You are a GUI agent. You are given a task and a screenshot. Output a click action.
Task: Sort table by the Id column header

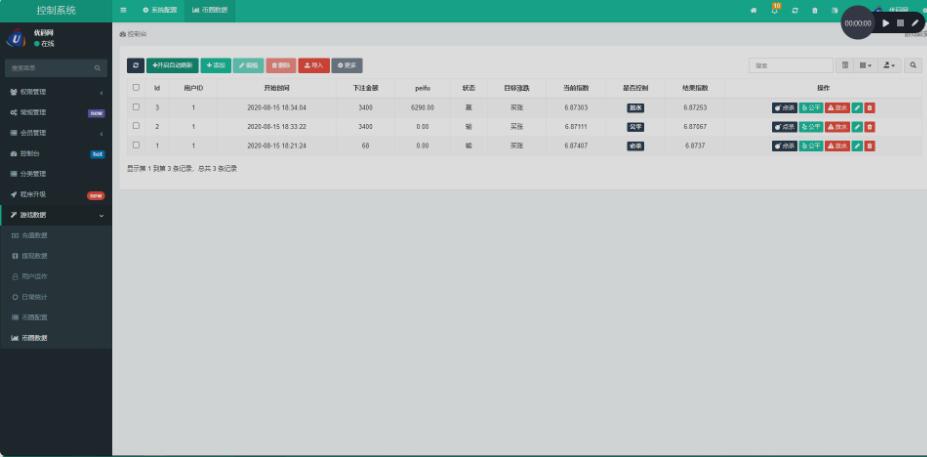157,88
